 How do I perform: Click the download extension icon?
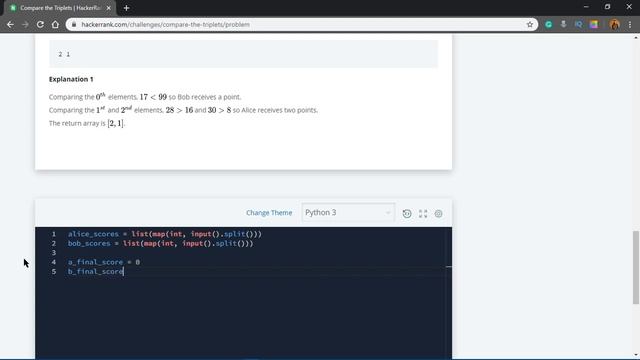tap(564, 24)
